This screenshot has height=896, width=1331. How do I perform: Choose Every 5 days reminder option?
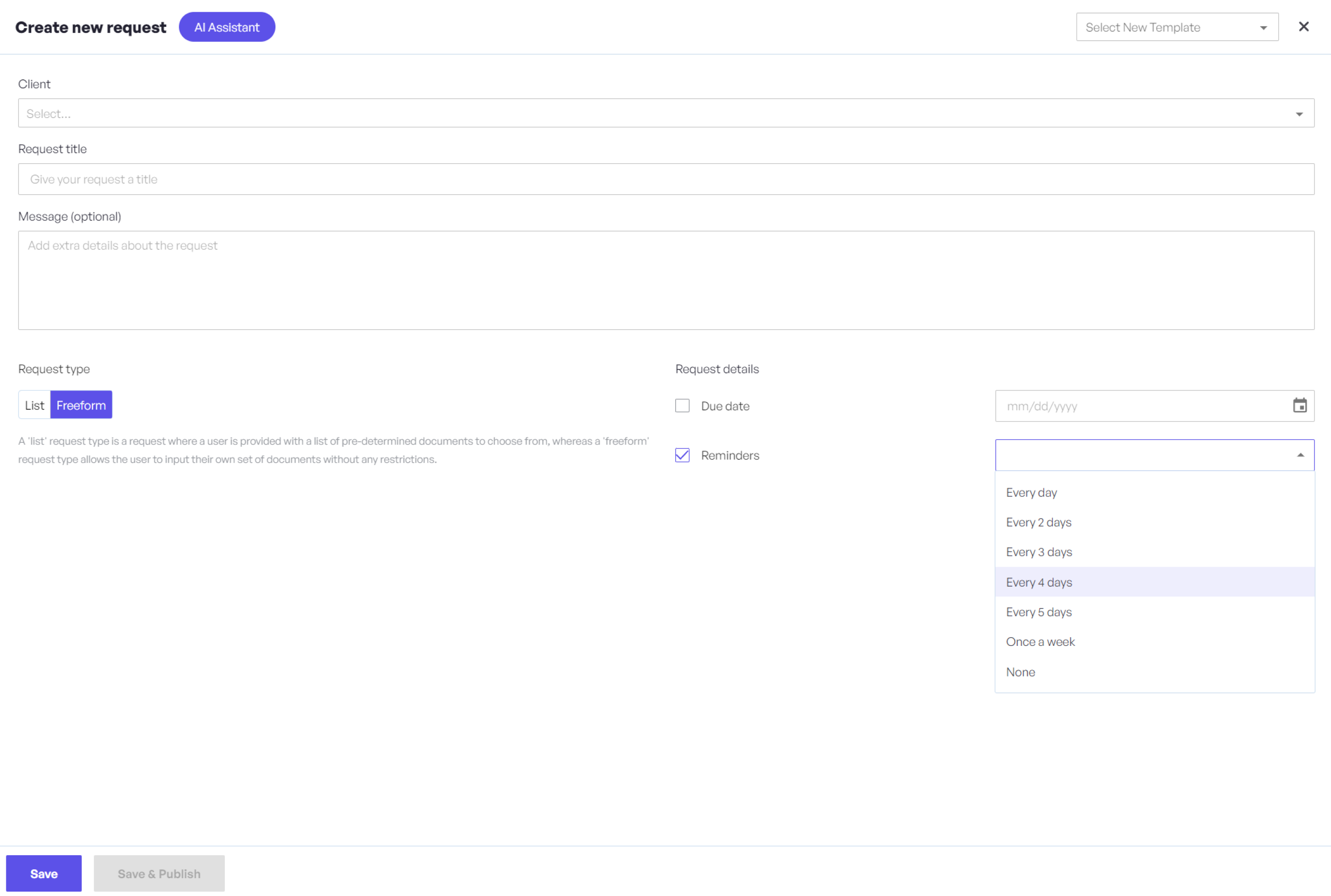tap(1039, 612)
